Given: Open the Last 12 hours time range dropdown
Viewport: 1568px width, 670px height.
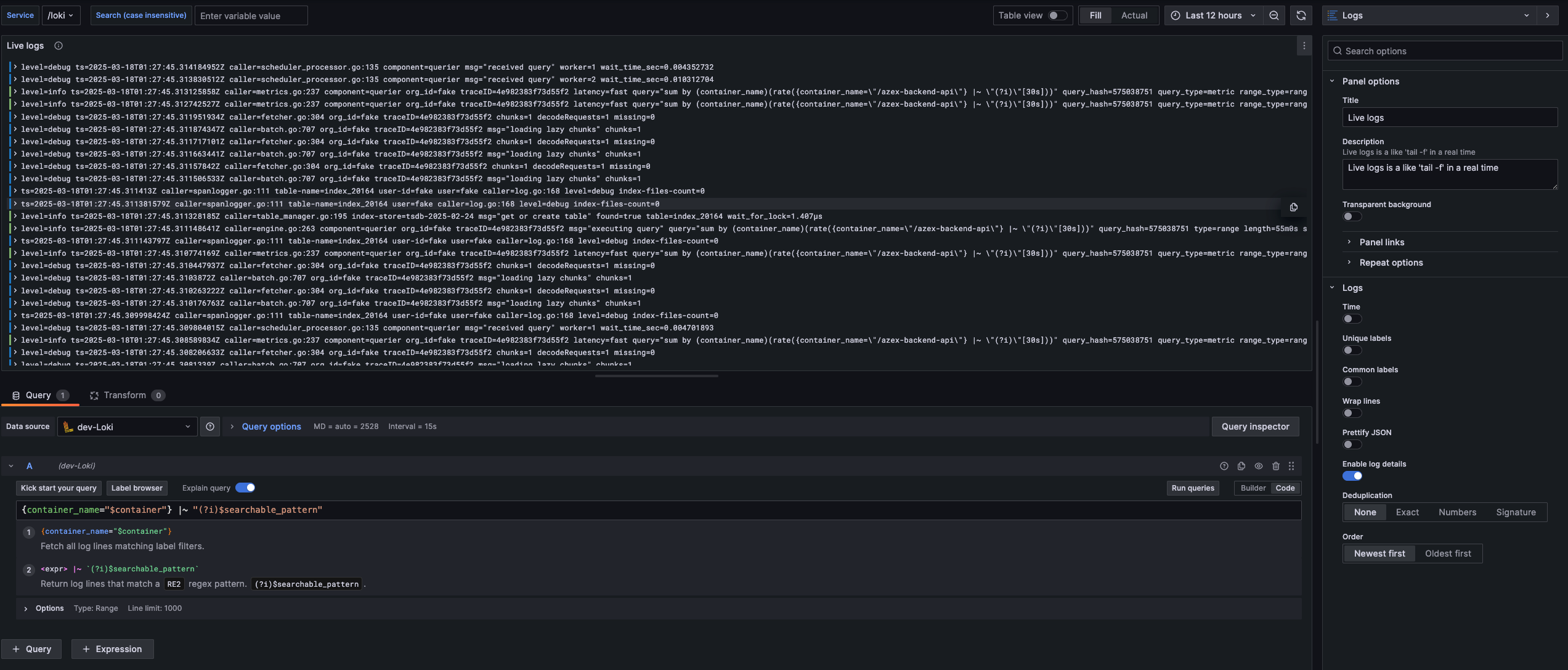Looking at the screenshot, I should [x=1213, y=15].
